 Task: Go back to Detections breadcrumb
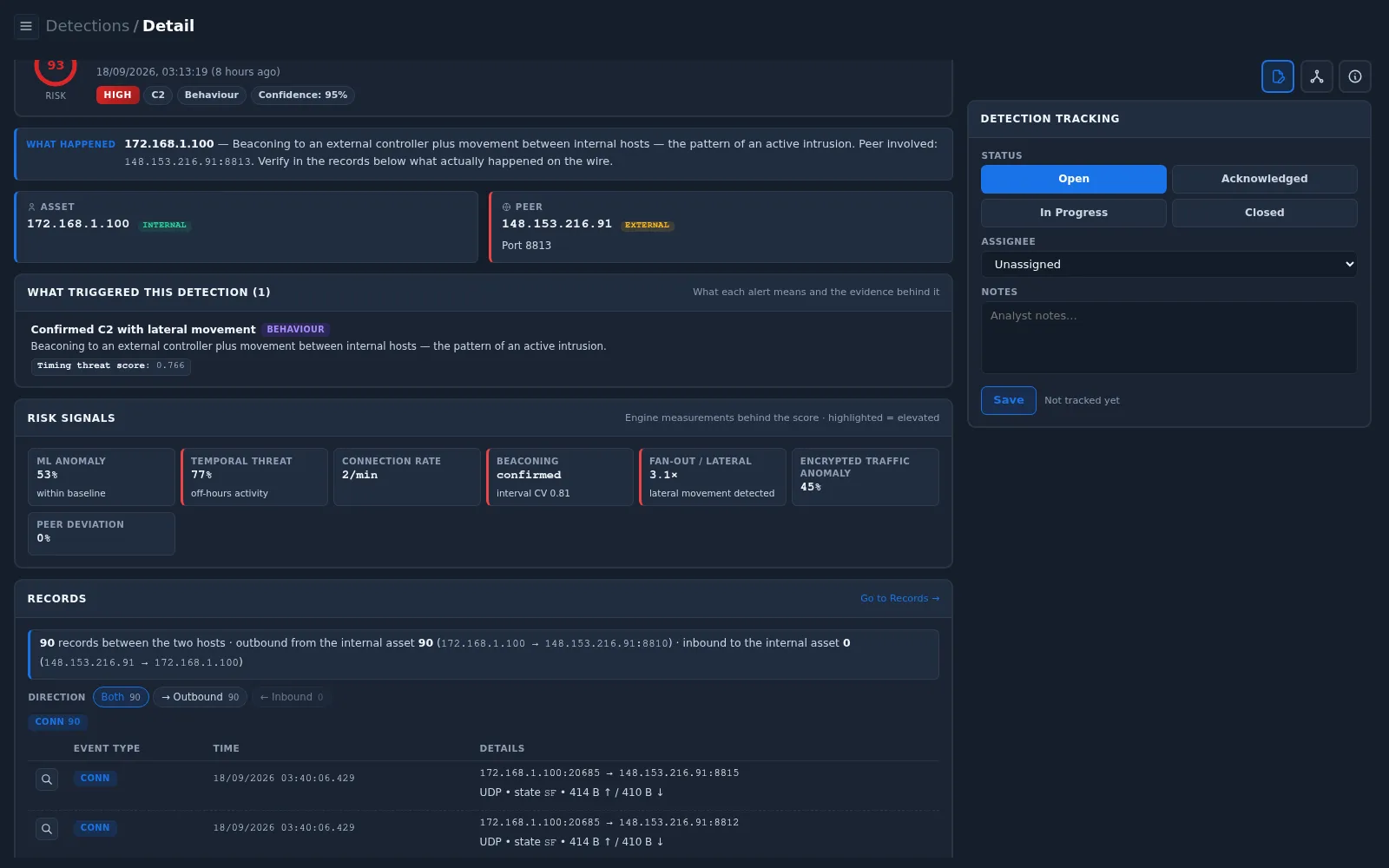[87, 26]
